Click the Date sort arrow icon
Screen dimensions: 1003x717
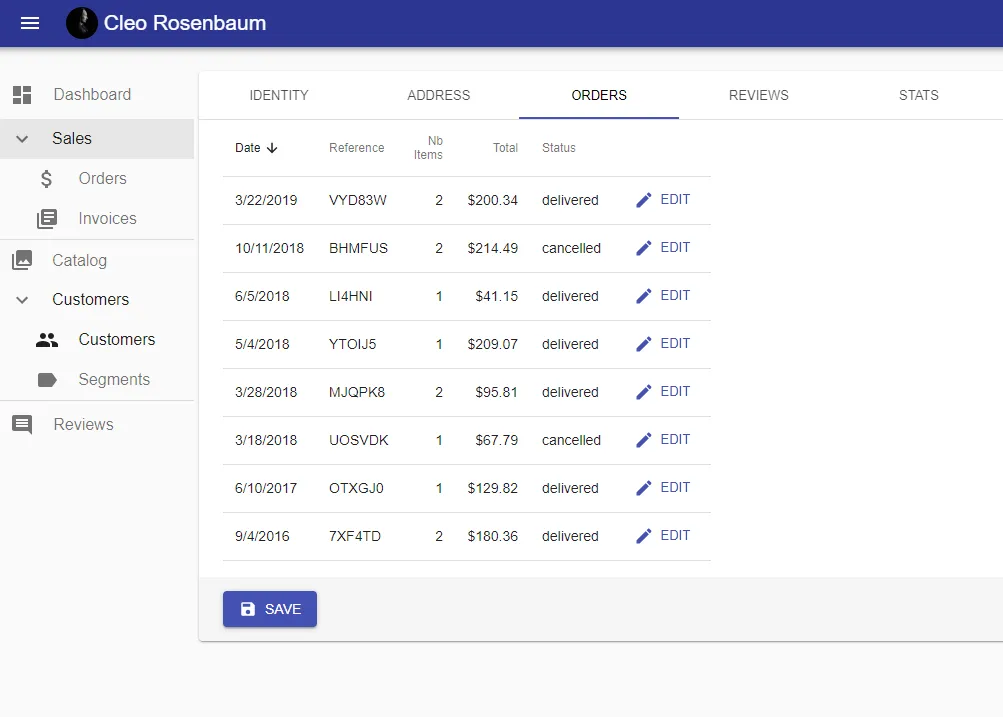point(272,148)
